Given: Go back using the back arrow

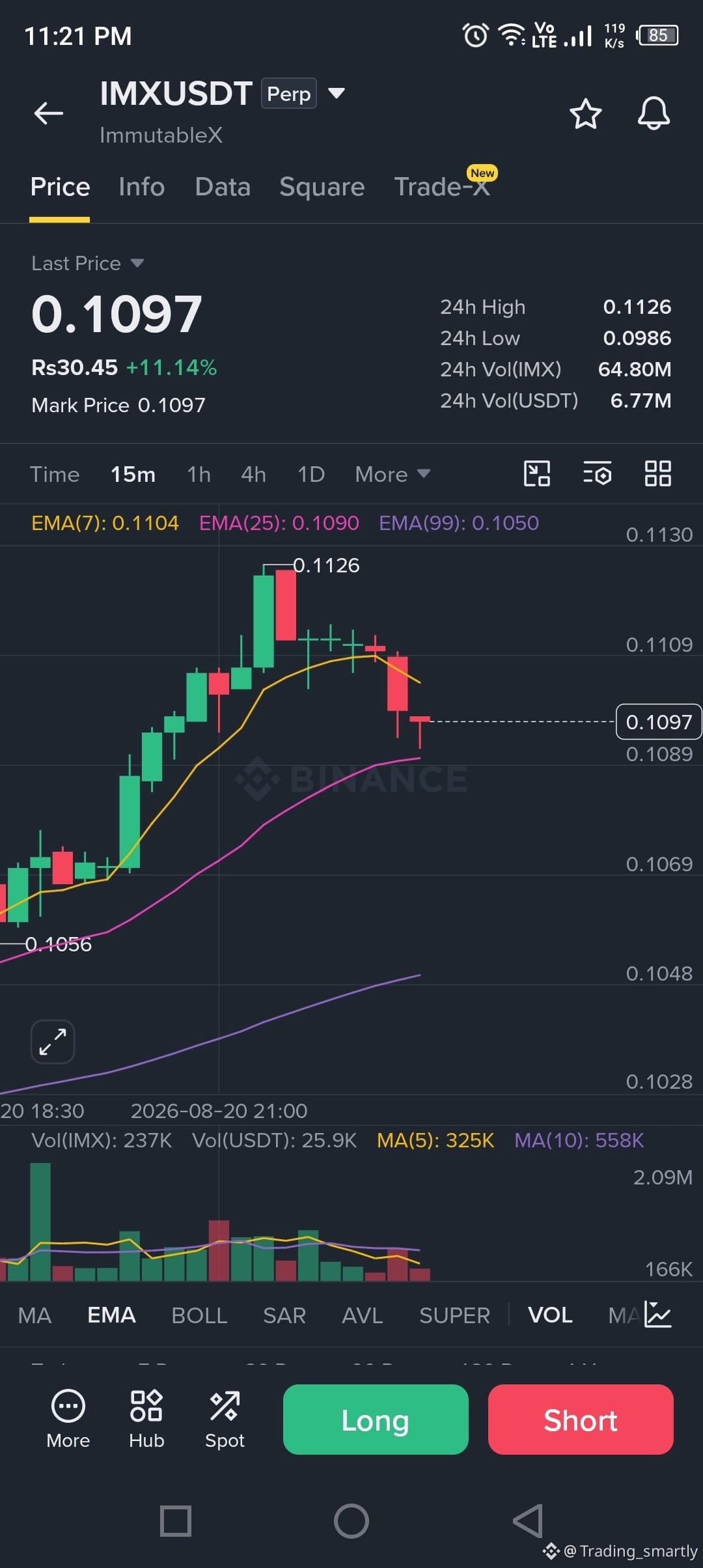Looking at the screenshot, I should pos(49,113).
